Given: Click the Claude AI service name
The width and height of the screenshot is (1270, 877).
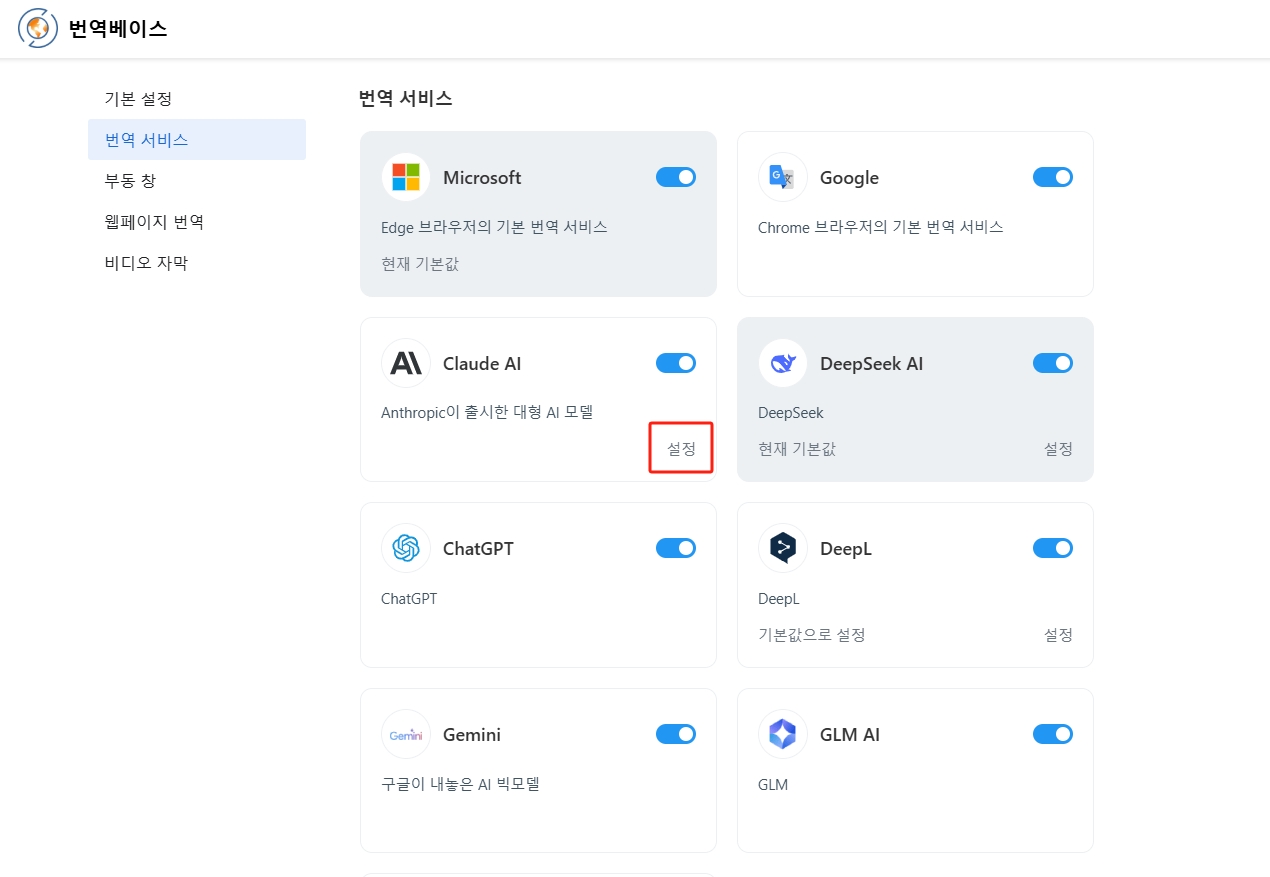Looking at the screenshot, I should pos(482,363).
